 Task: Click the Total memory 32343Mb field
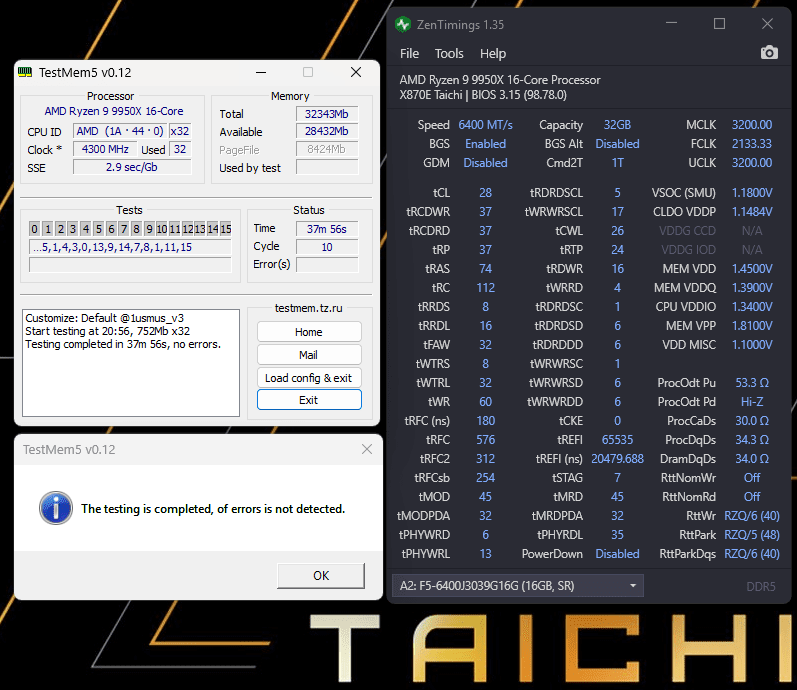(x=327, y=114)
